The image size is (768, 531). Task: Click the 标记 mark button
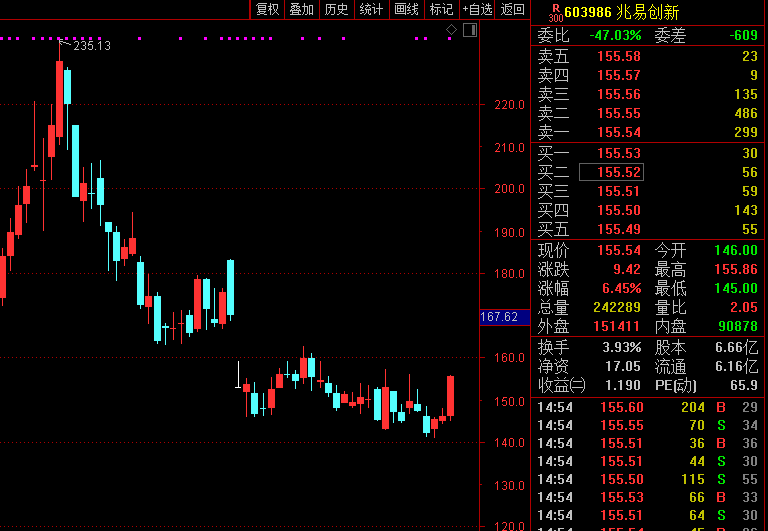tap(441, 10)
